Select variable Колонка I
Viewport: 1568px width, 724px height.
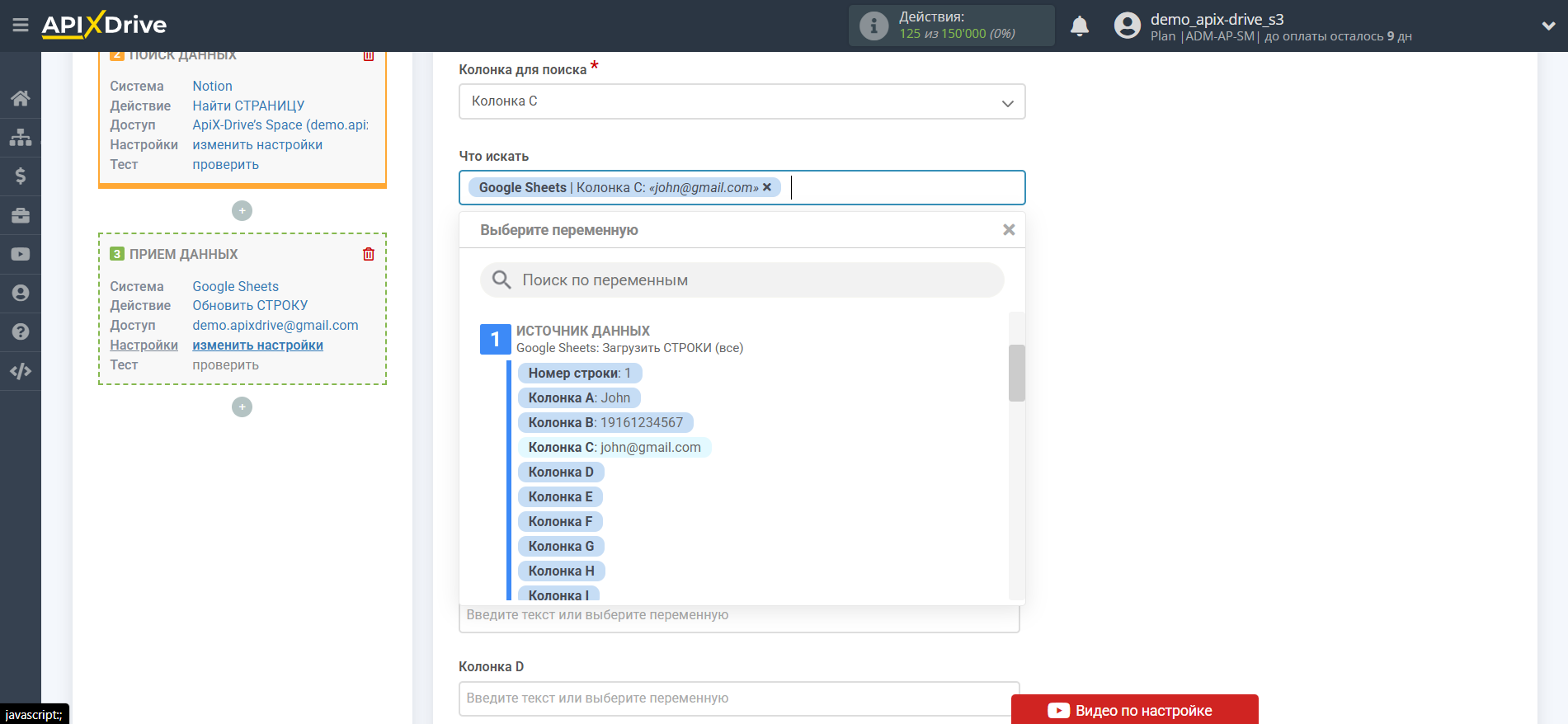click(559, 594)
